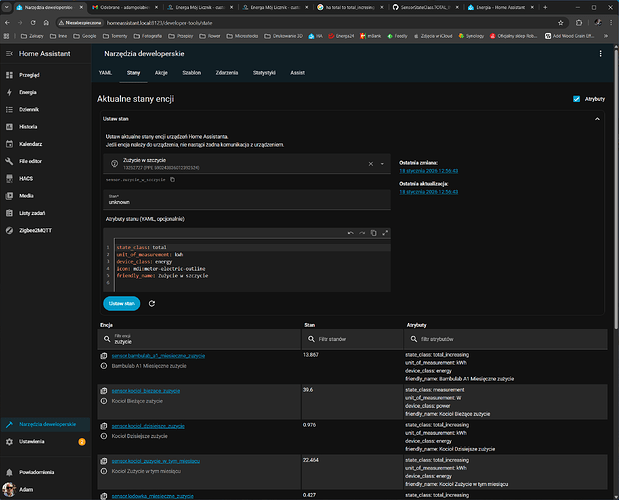
Task: Copy the Bambulab A1 entity ID icon
Action: tap(104, 355)
